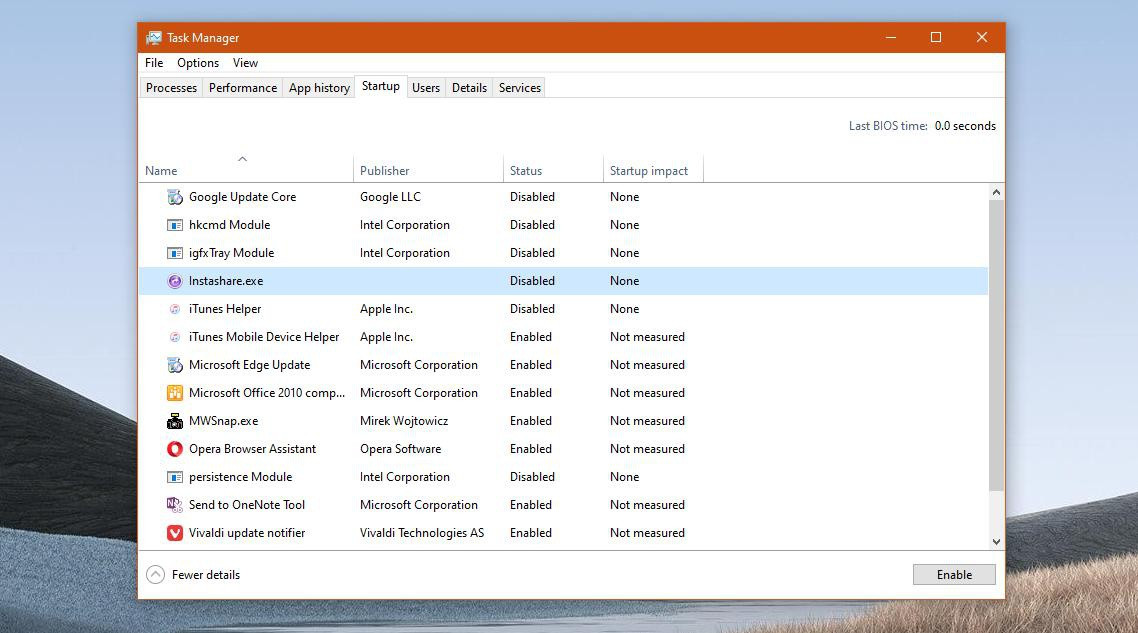The image size is (1138, 633).
Task: Click the Task Manager title bar icon
Action: (x=154, y=38)
